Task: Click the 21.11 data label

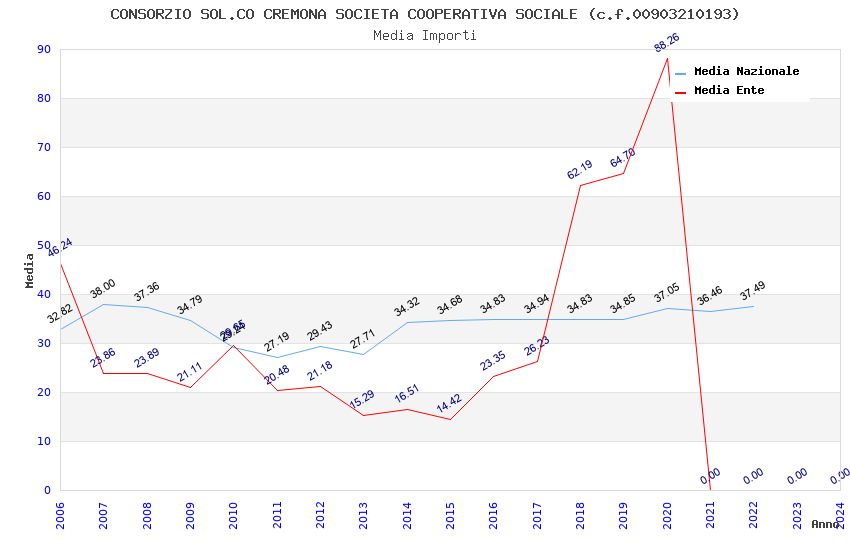Action: [190, 372]
